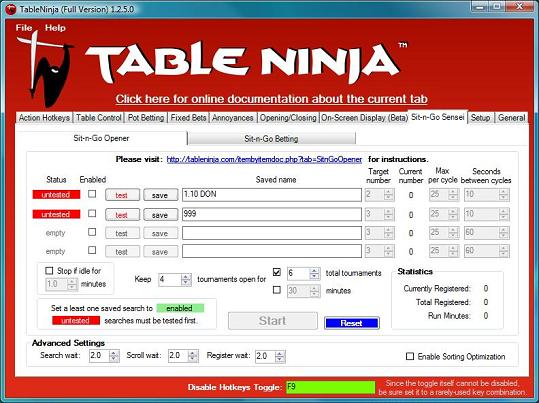Click the save button for 1.10 DON
The width and height of the screenshot is (539, 403).
[160, 195]
